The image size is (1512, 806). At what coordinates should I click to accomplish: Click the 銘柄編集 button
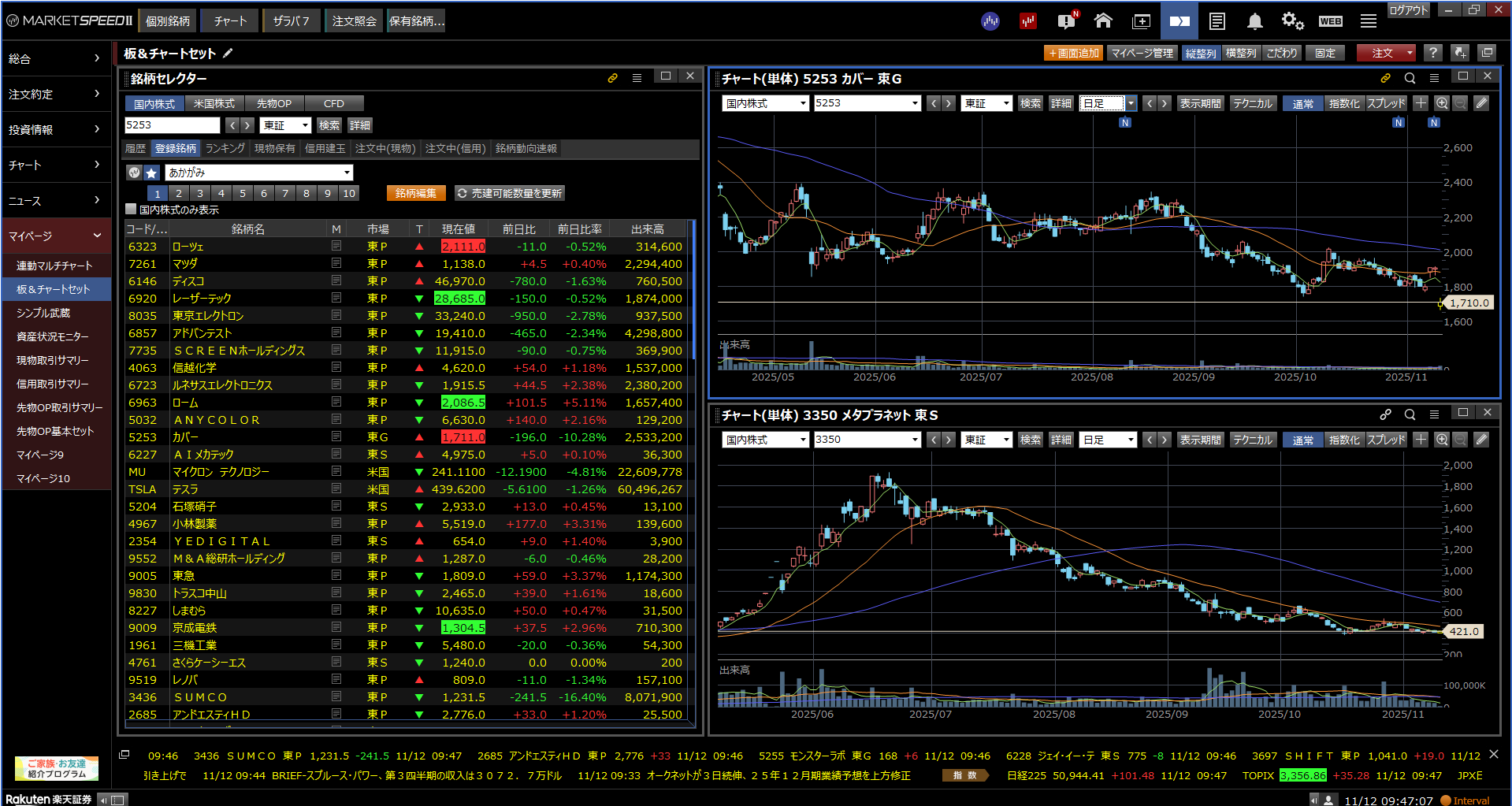[416, 193]
